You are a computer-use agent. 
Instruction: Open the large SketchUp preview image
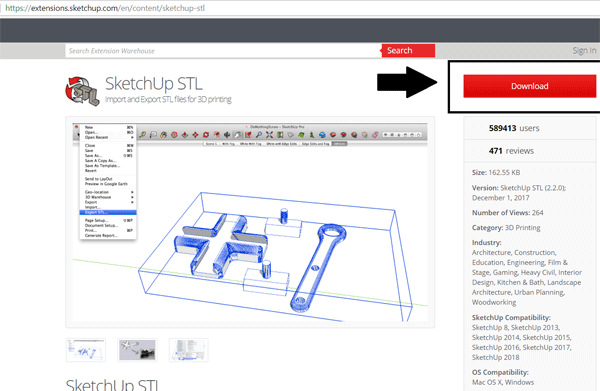click(x=250, y=222)
